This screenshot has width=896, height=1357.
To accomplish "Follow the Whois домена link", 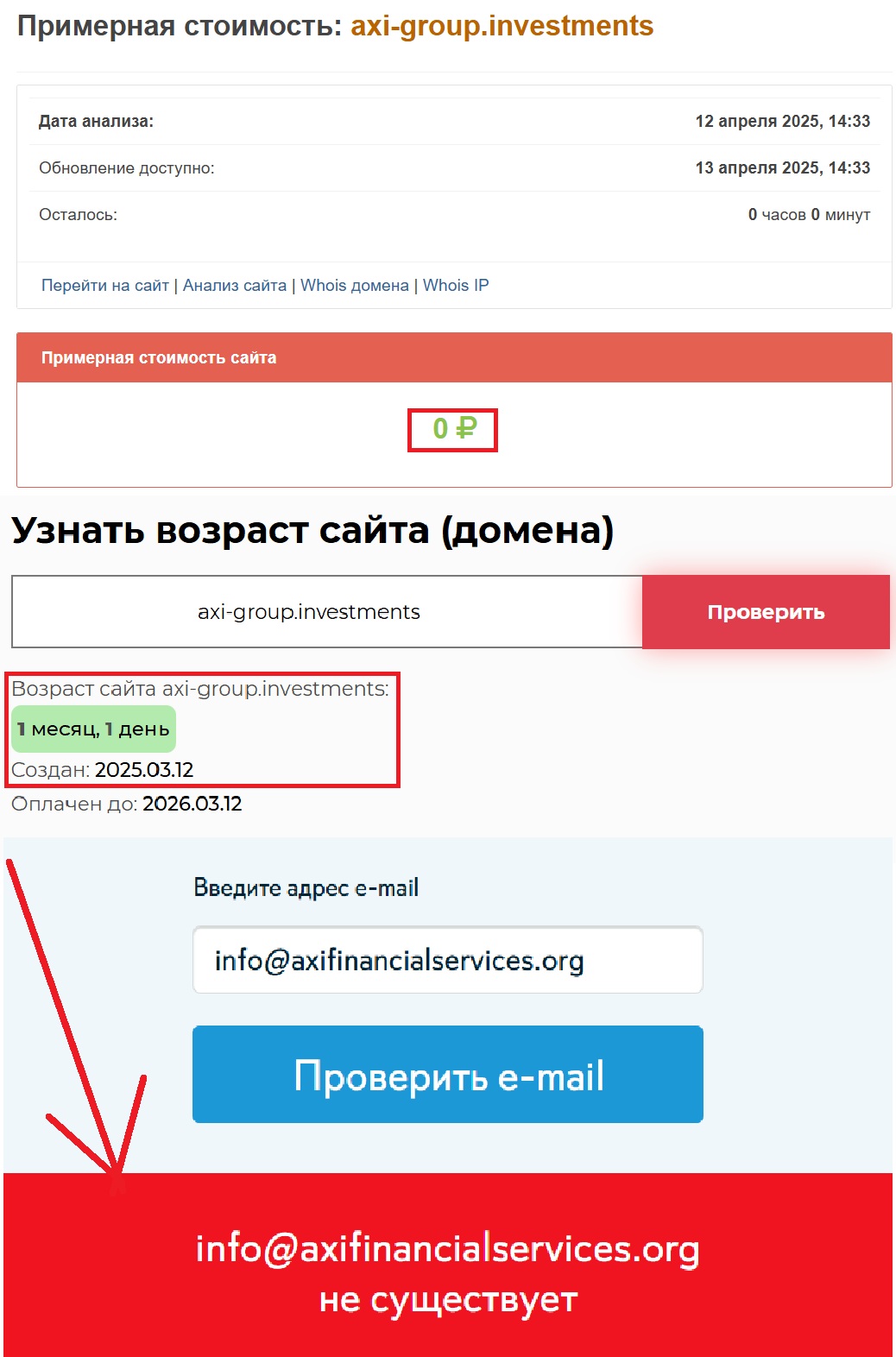I will (x=355, y=286).
